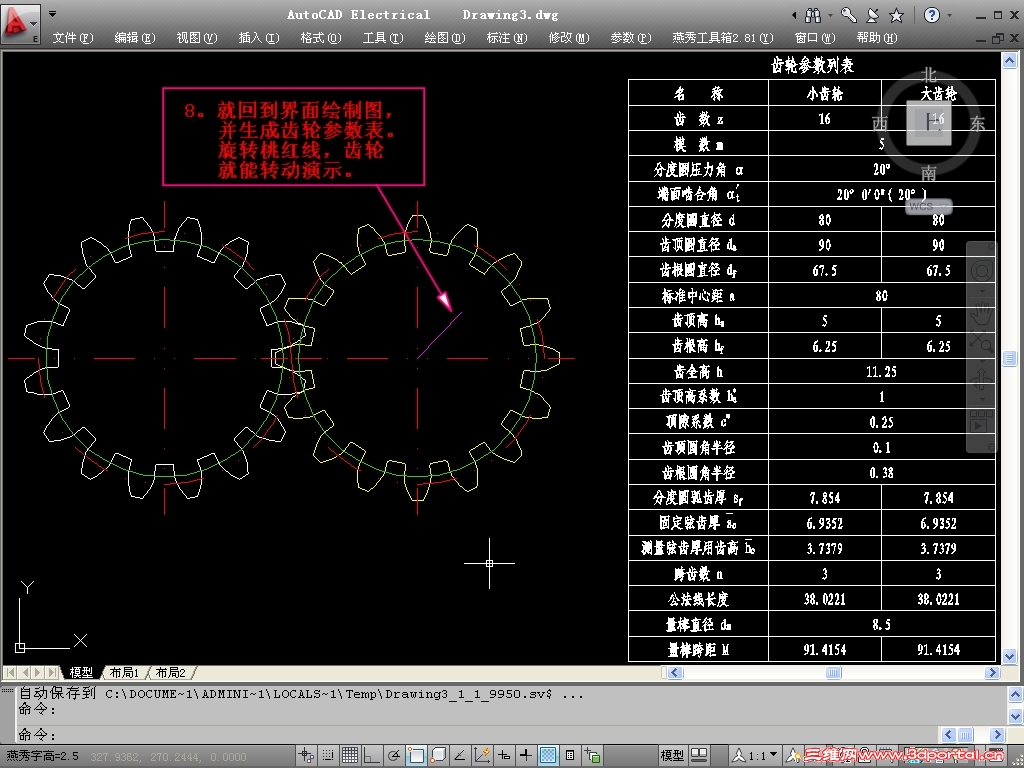The image size is (1024, 768).
Task: Open the 编辑(E) menu
Action: (x=135, y=38)
